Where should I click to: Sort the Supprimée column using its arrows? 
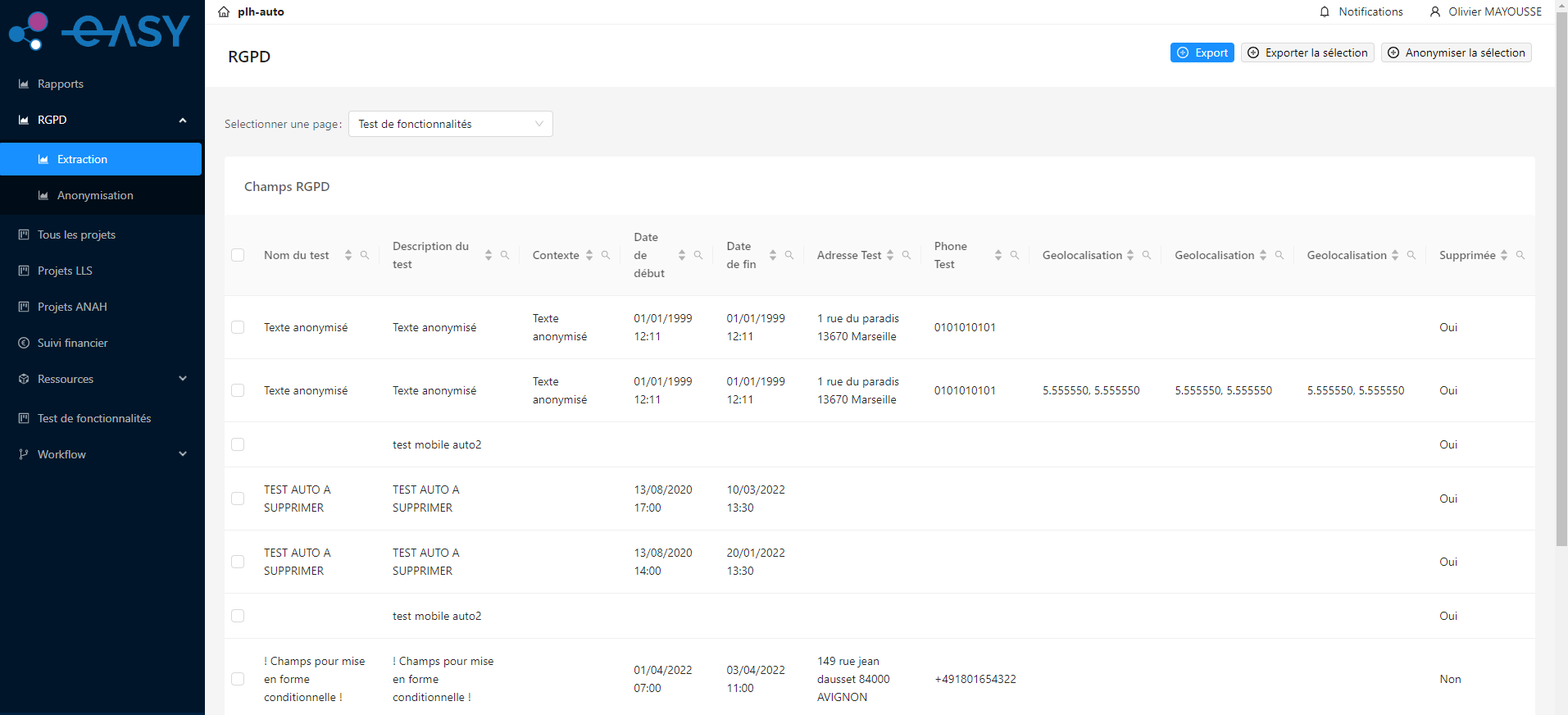[1504, 256]
